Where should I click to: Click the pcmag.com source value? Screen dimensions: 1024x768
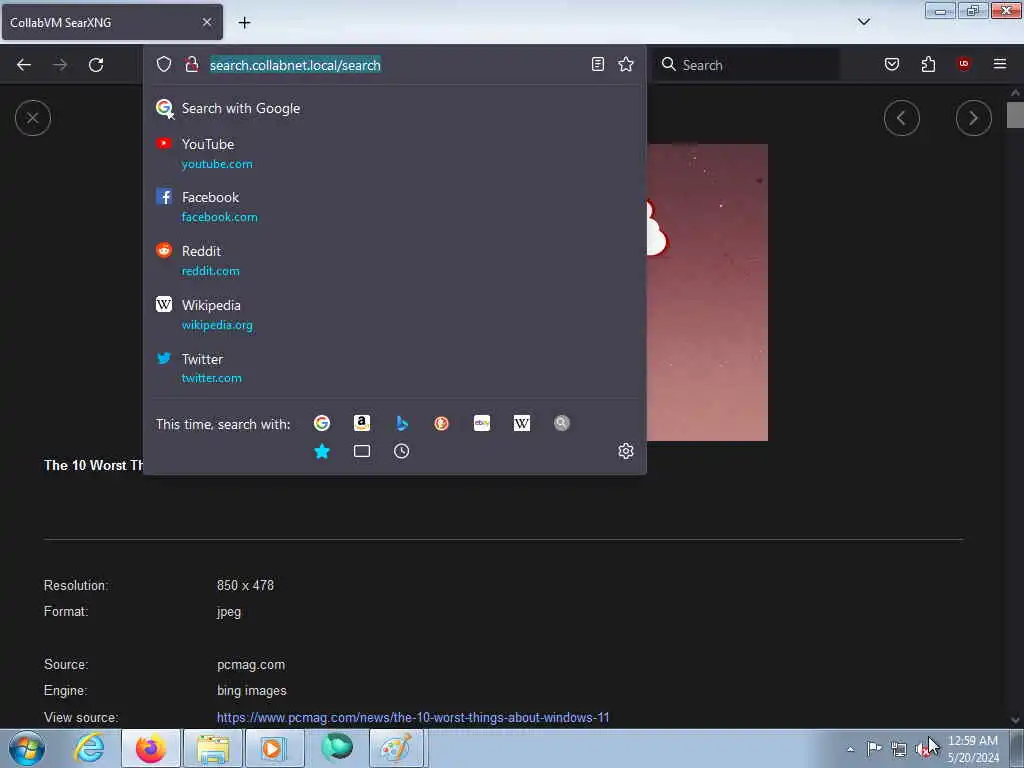pos(251,665)
